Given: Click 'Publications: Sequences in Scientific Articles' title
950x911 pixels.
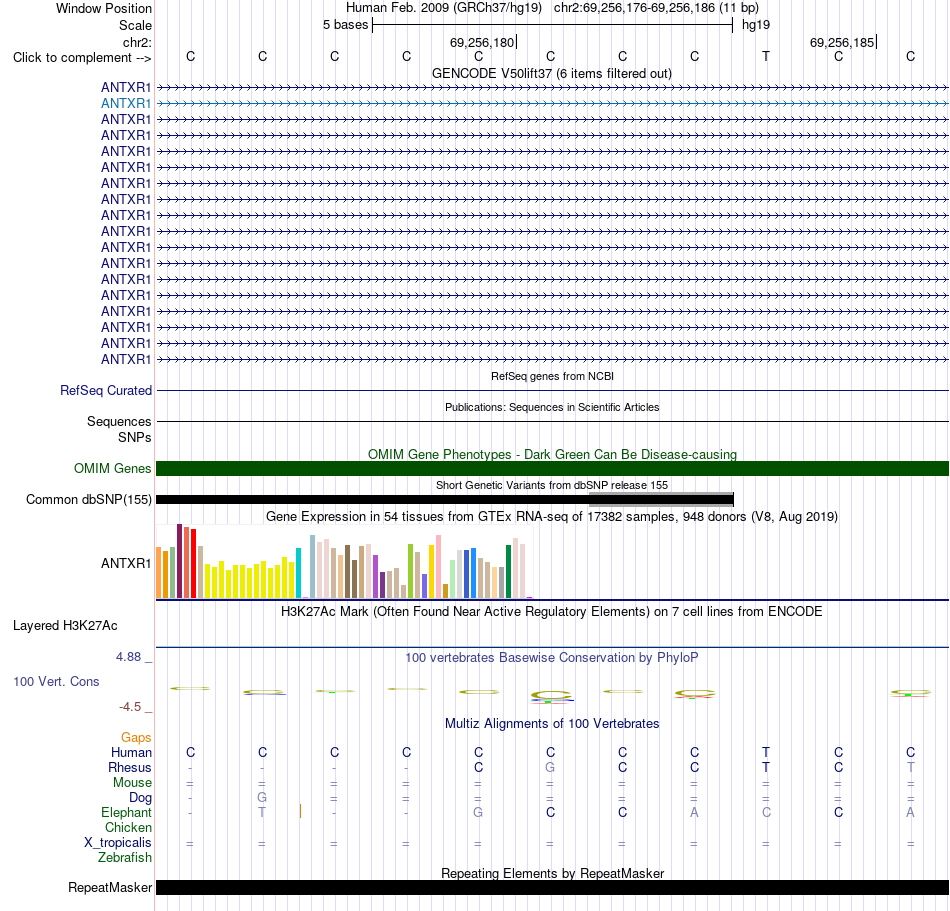Looking at the screenshot, I should coord(552,407).
